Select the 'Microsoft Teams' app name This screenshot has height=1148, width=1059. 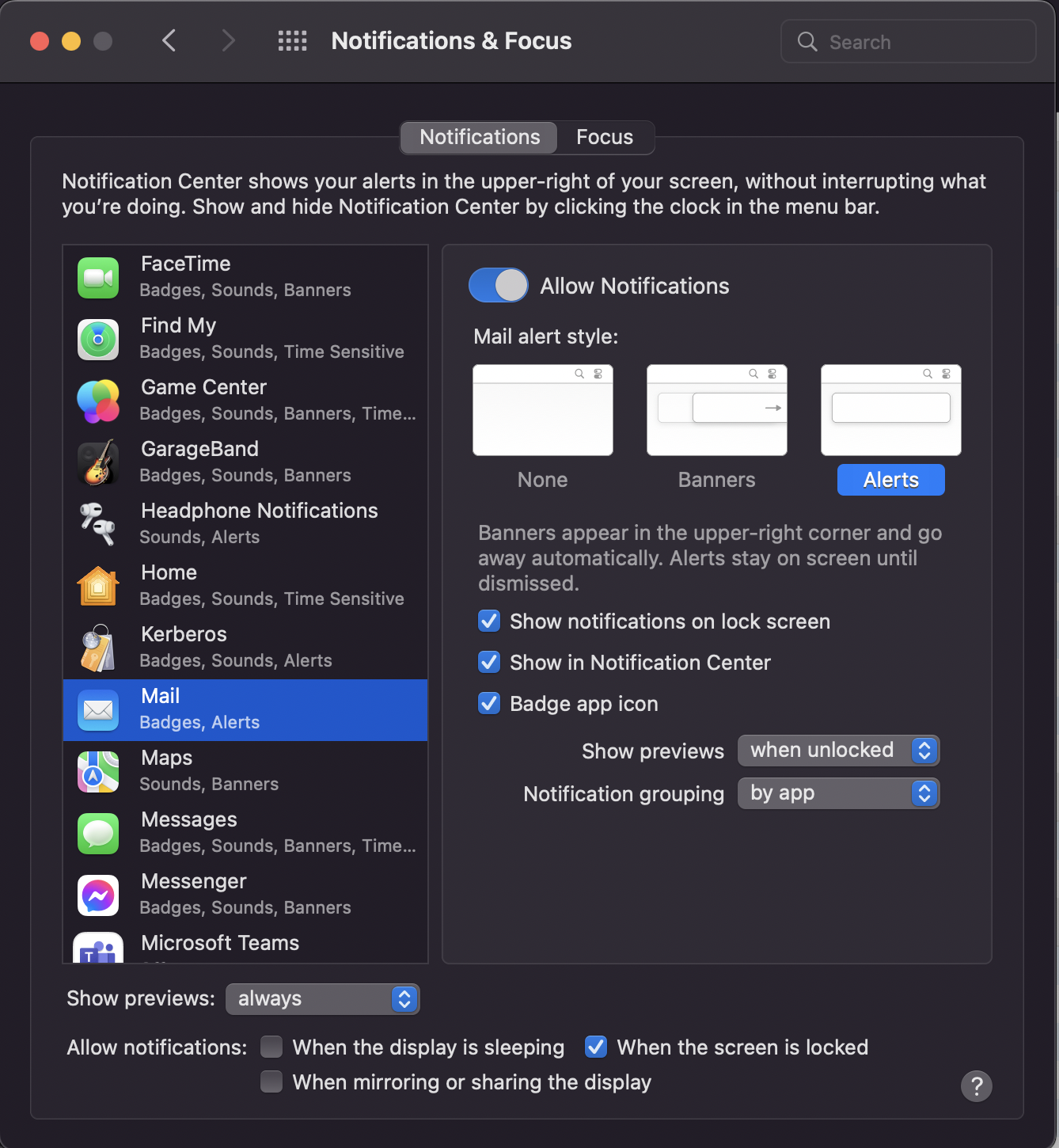220,943
